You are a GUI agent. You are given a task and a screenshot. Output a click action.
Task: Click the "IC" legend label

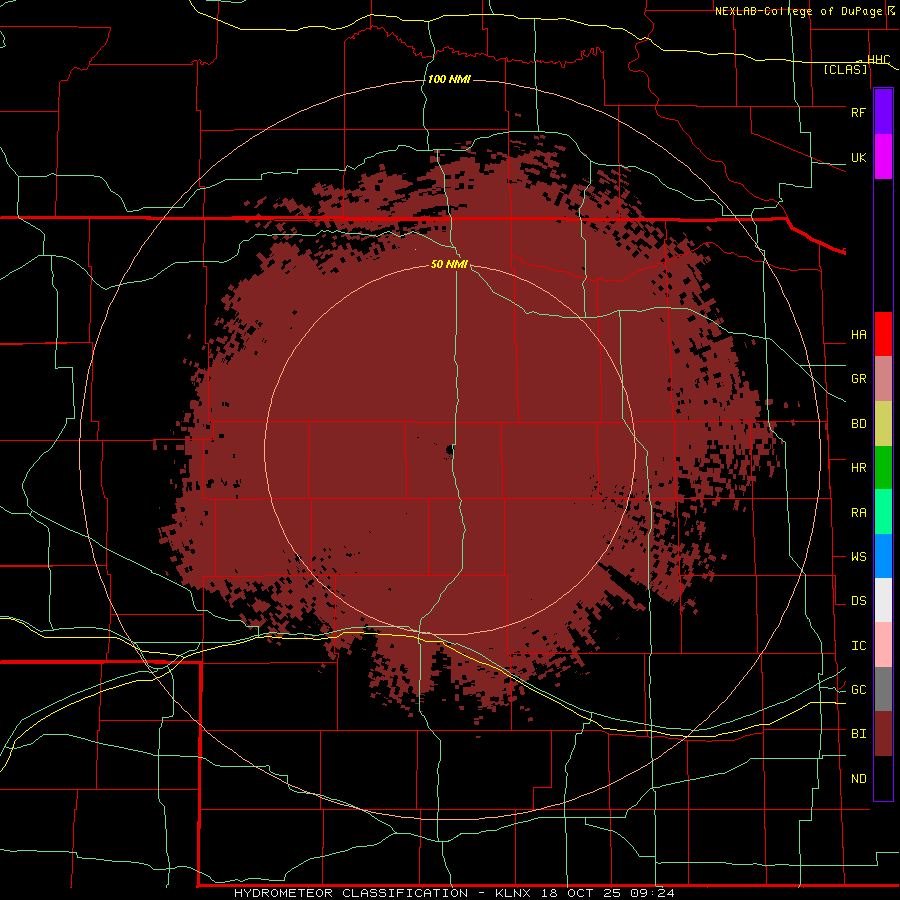[x=858, y=646]
